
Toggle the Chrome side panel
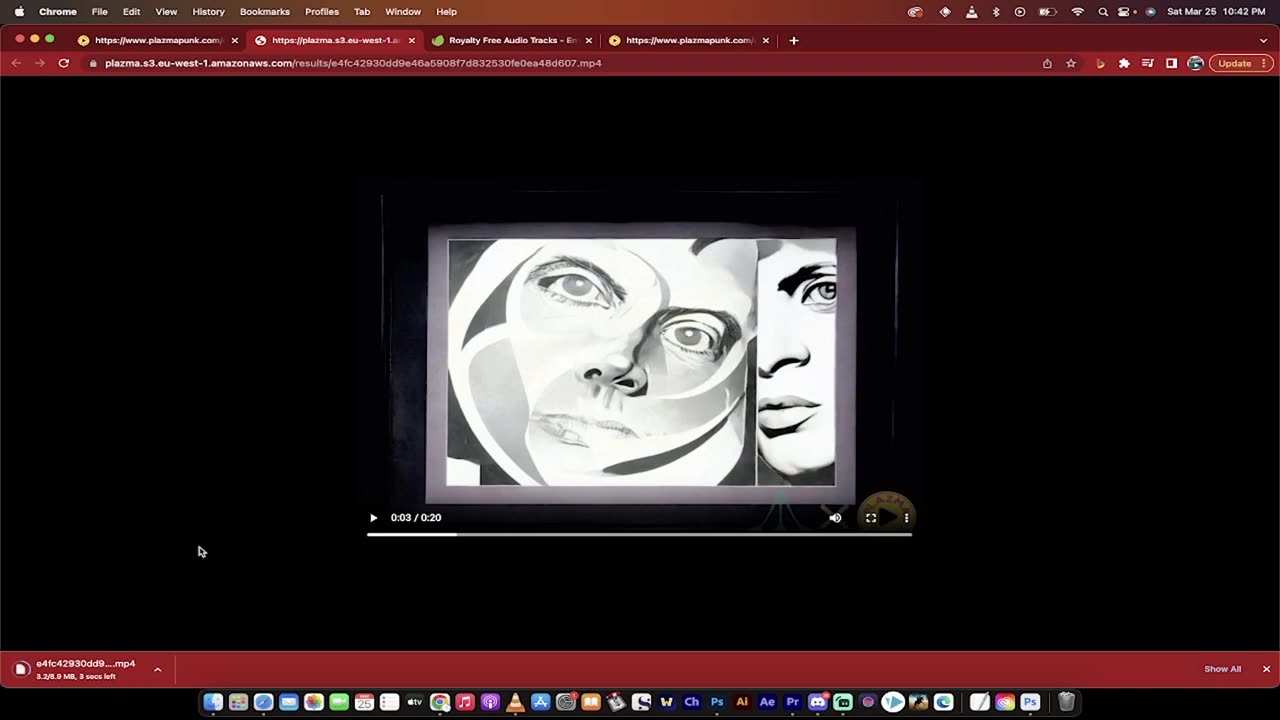tap(1171, 63)
